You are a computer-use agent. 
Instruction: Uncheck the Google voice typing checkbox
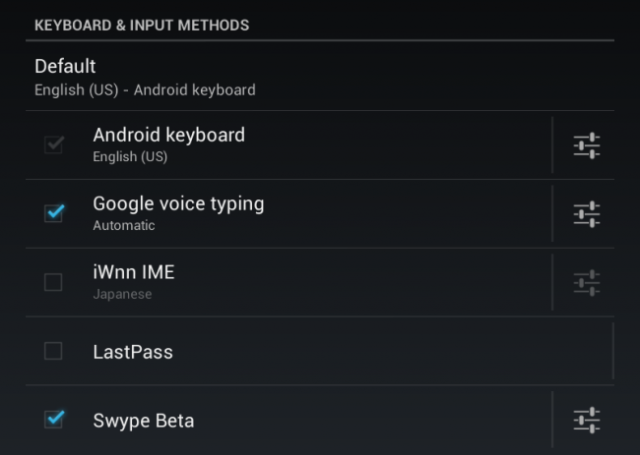(53, 213)
